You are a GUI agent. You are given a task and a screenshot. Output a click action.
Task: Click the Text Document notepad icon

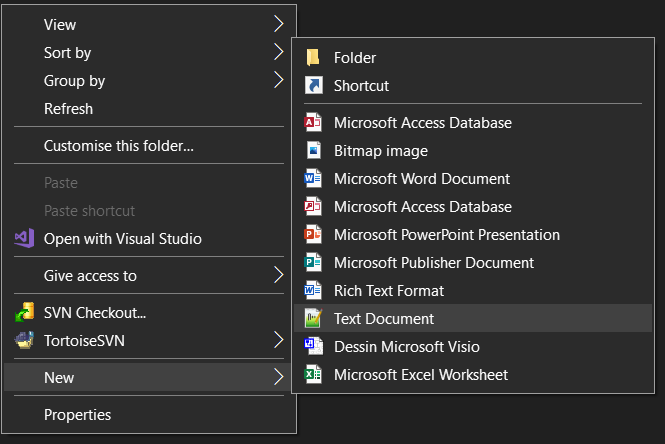(313, 318)
